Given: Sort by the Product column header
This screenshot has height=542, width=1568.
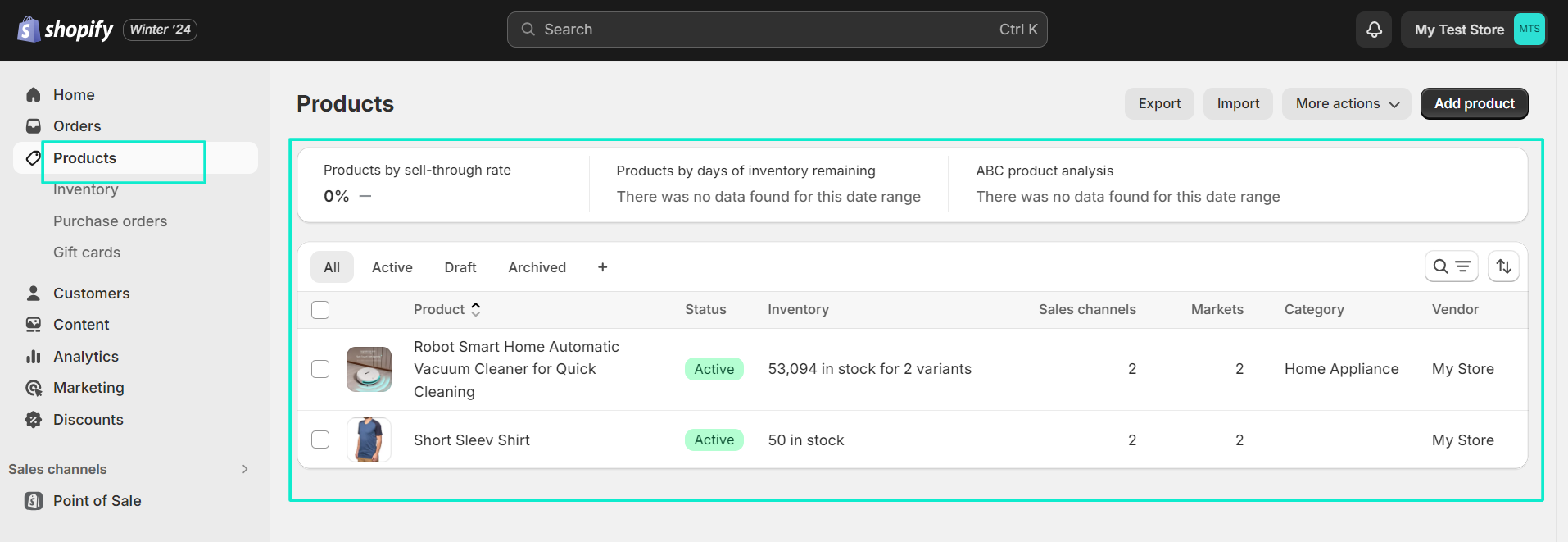Looking at the screenshot, I should point(446,309).
